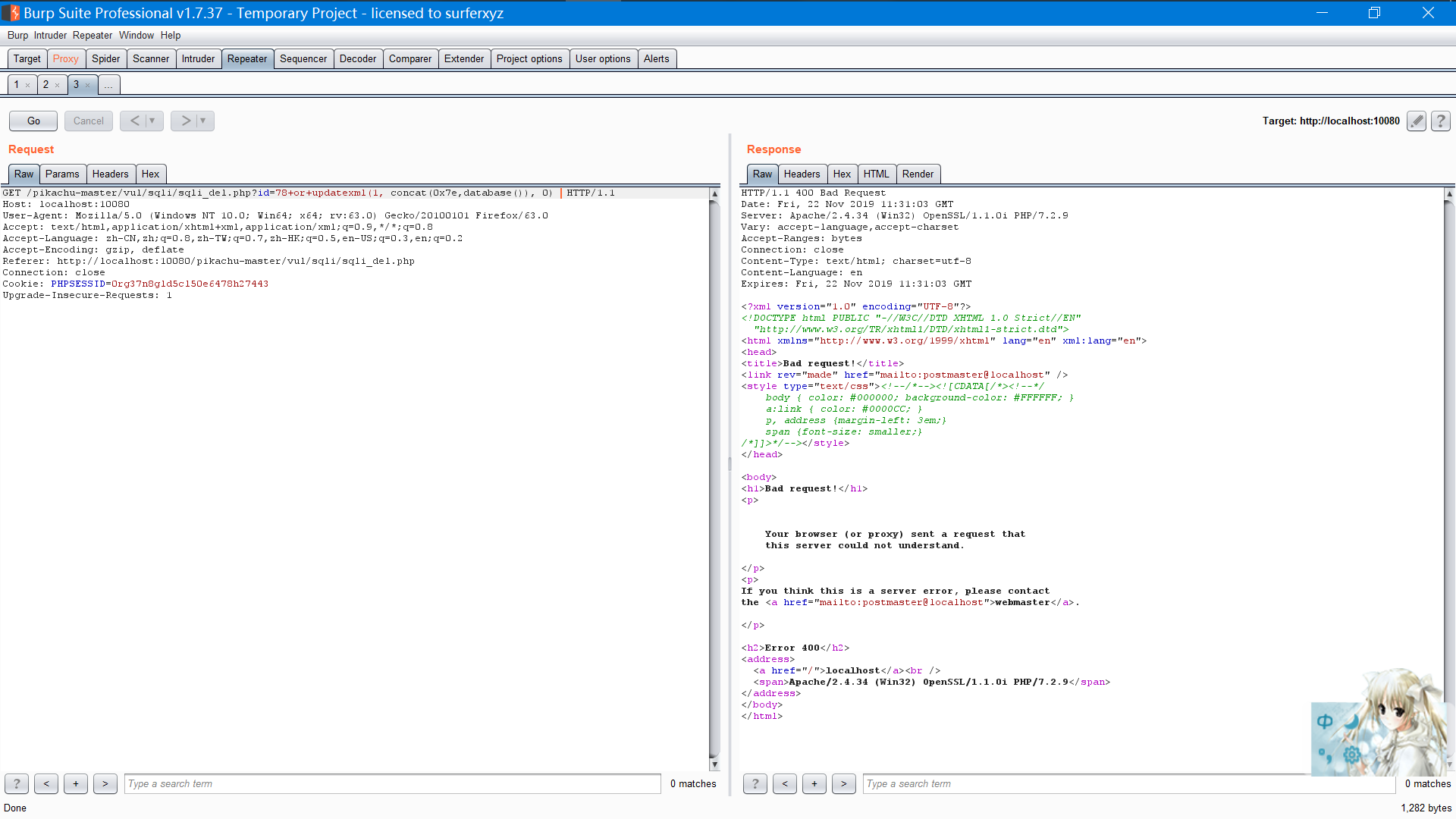Go to previous match in response search
This screenshot has width=1456, height=819.
point(784,783)
